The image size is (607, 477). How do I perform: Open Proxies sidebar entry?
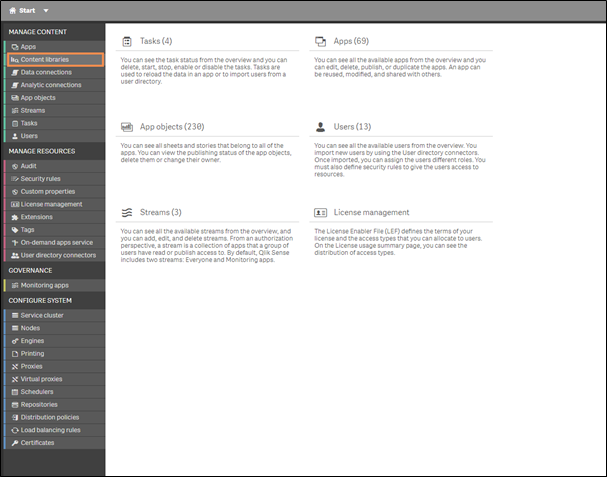pyautogui.click(x=55, y=367)
